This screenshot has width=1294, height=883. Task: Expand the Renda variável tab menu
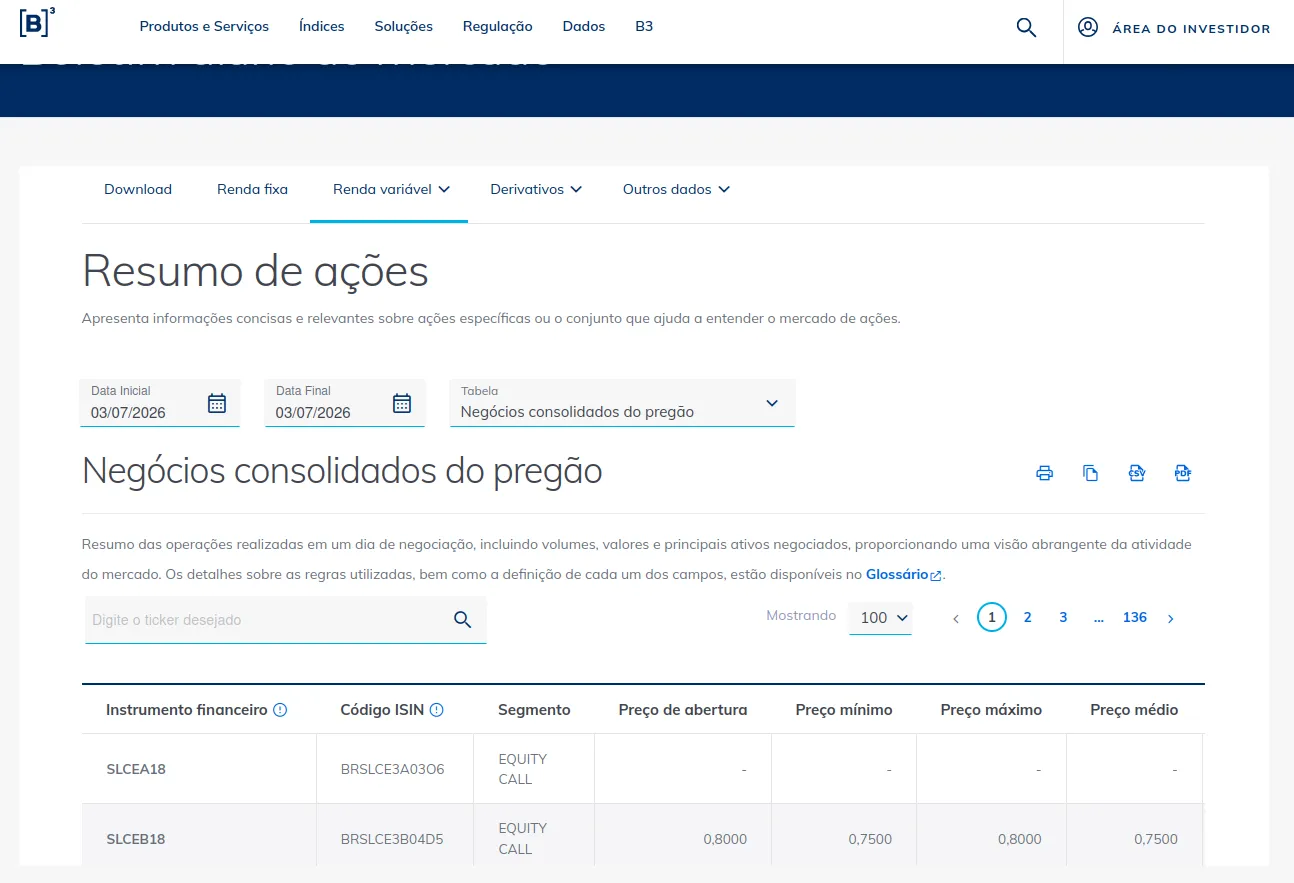[x=392, y=189]
